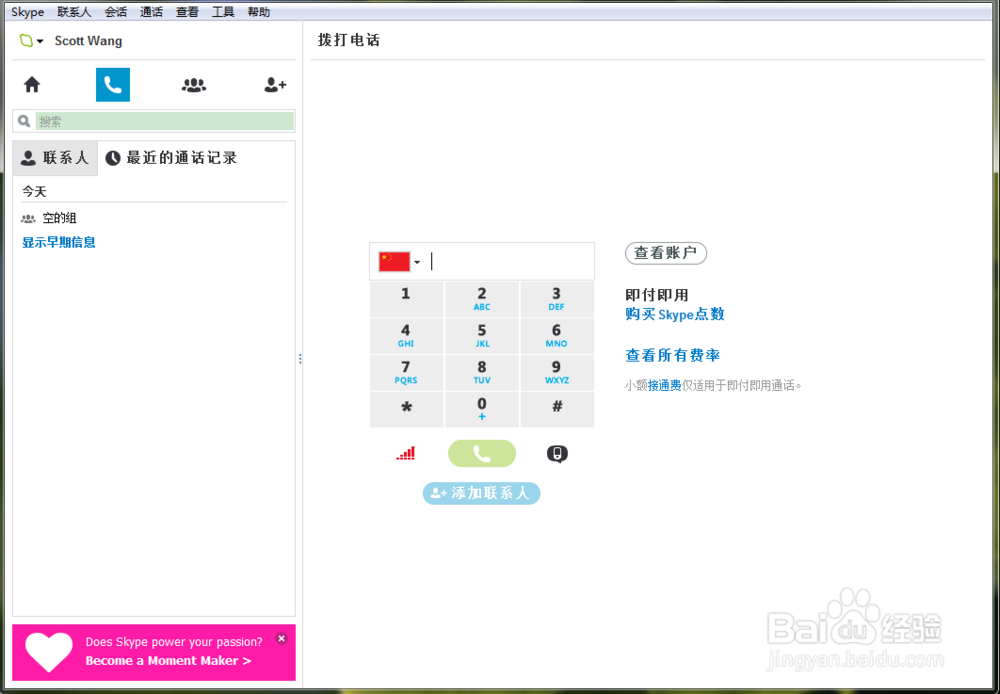Open the 联系人 menu in the menu bar
Screen dimensions: 1000x694
point(74,12)
